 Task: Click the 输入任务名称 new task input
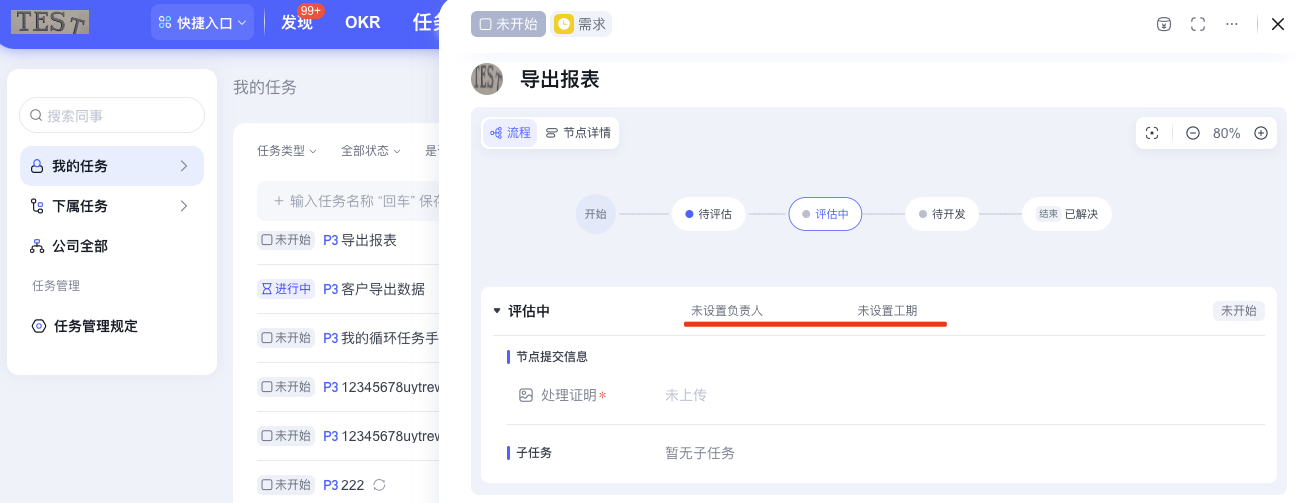pos(348,201)
